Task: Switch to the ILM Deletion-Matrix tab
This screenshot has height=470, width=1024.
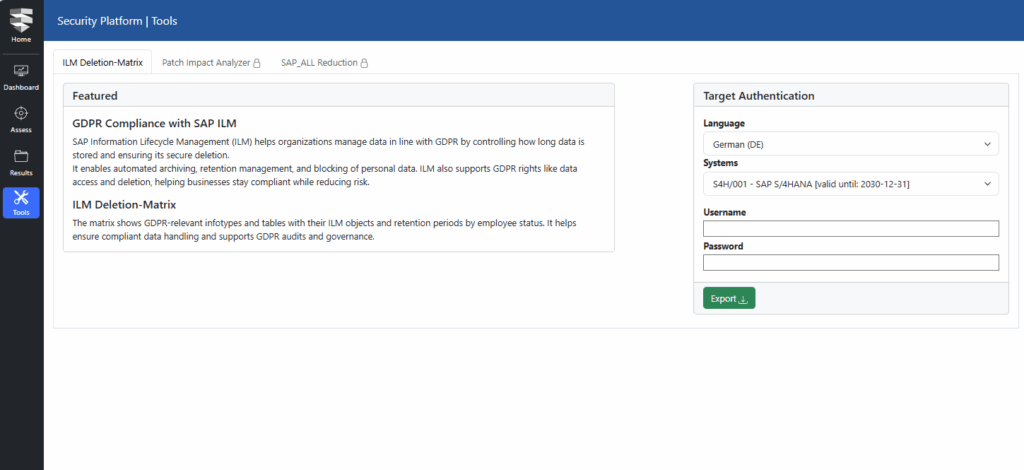Action: click(x=102, y=62)
